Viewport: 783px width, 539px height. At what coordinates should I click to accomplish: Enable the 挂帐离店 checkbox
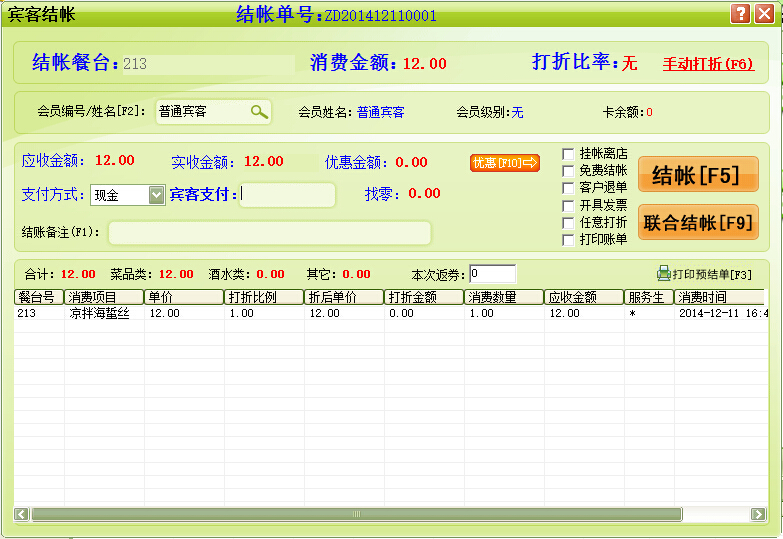pos(568,154)
